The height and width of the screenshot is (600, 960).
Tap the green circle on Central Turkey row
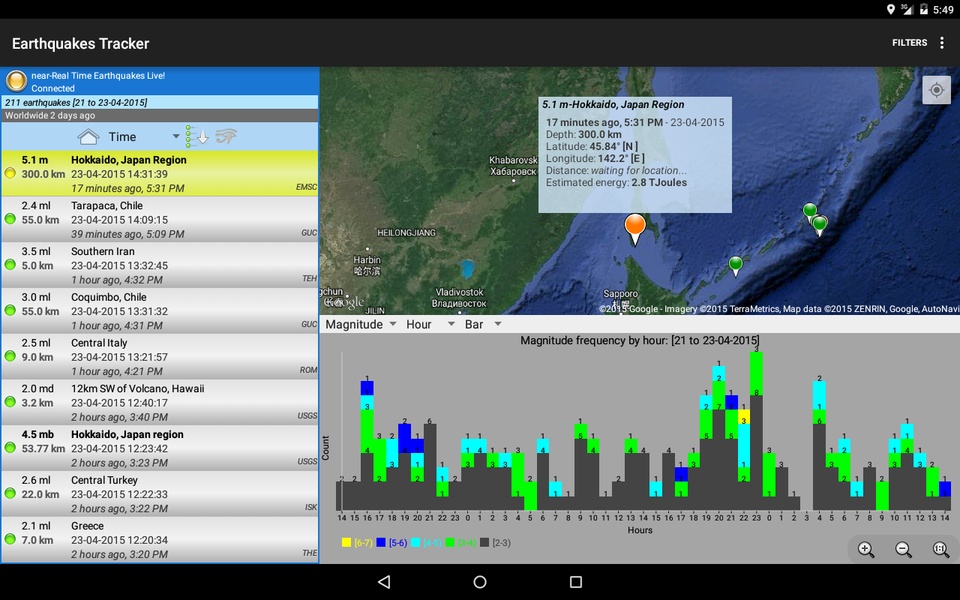coord(10,493)
